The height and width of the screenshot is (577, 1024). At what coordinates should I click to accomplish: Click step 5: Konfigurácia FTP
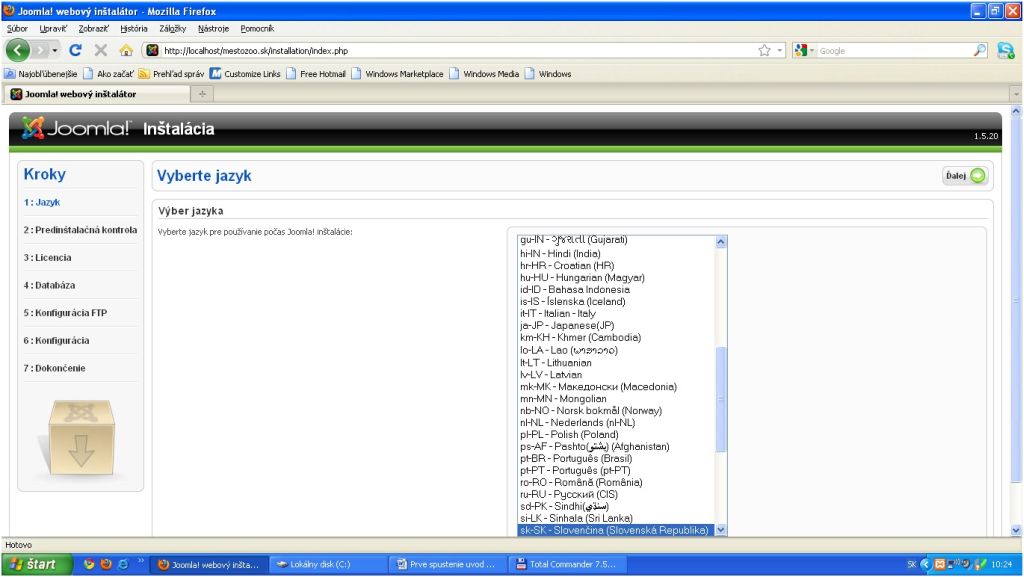point(65,313)
